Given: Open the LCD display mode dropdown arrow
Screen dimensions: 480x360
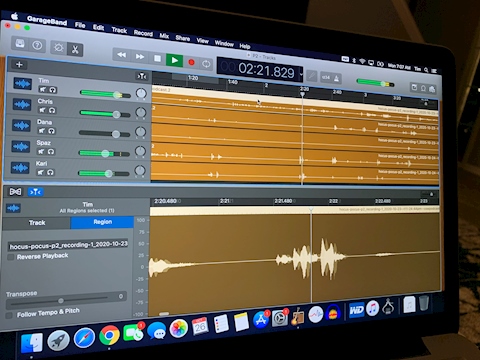Looking at the screenshot, I should [x=301, y=74].
